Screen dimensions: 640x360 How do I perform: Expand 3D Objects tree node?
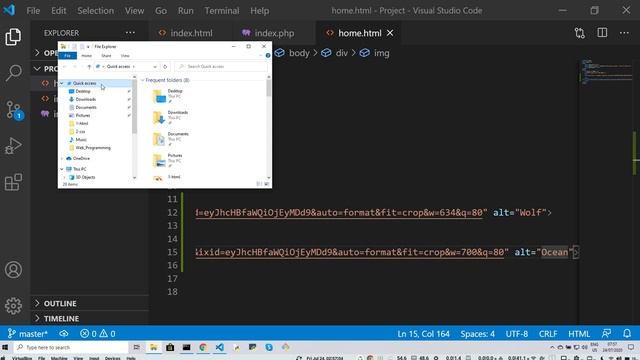pos(64,177)
